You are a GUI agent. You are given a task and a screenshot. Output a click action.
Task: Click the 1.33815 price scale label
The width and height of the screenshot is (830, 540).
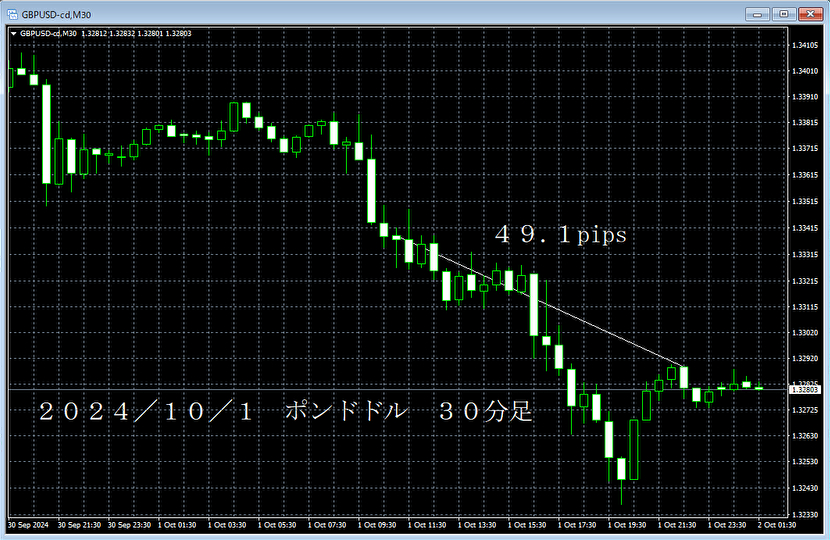point(805,122)
